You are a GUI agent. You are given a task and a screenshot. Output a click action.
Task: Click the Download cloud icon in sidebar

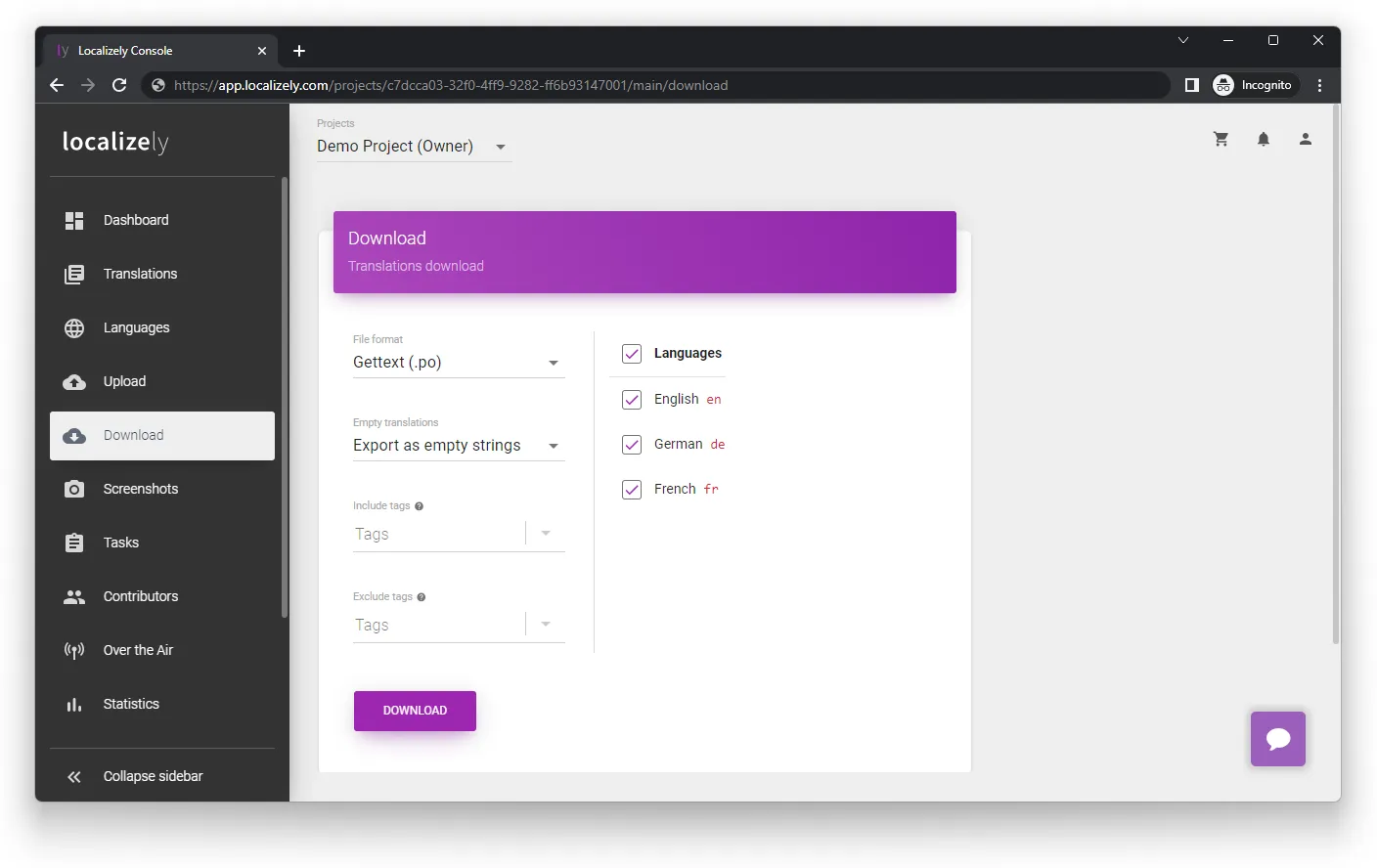(74, 436)
